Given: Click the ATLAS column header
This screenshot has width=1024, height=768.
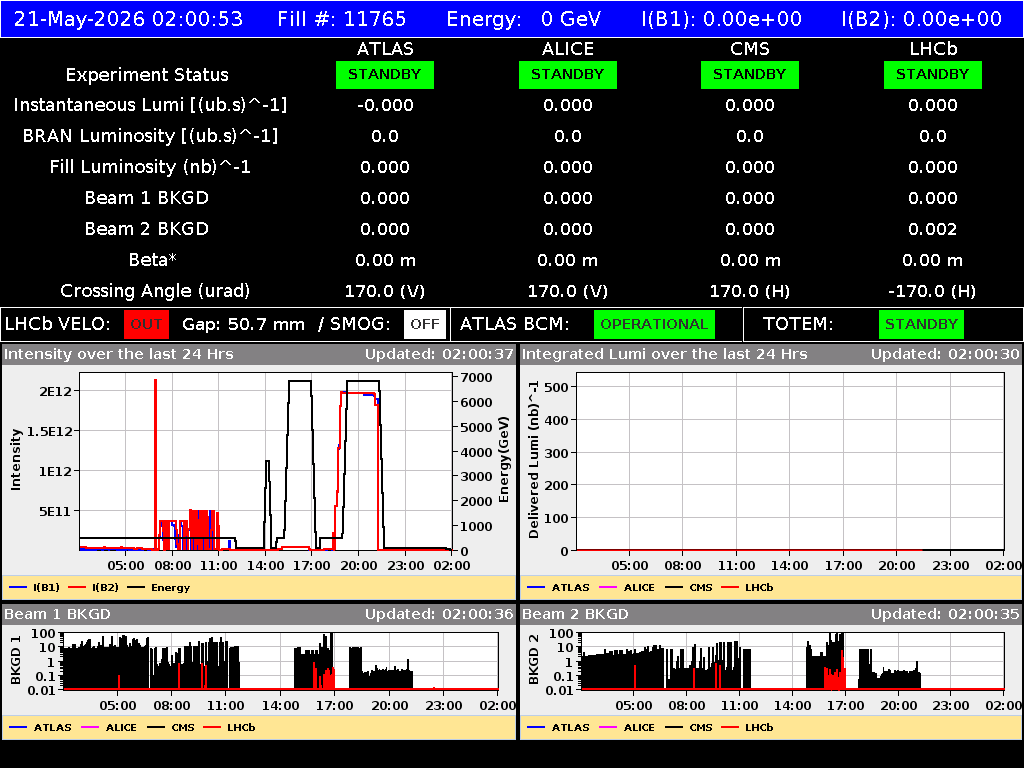Looking at the screenshot, I should tap(385, 49).
